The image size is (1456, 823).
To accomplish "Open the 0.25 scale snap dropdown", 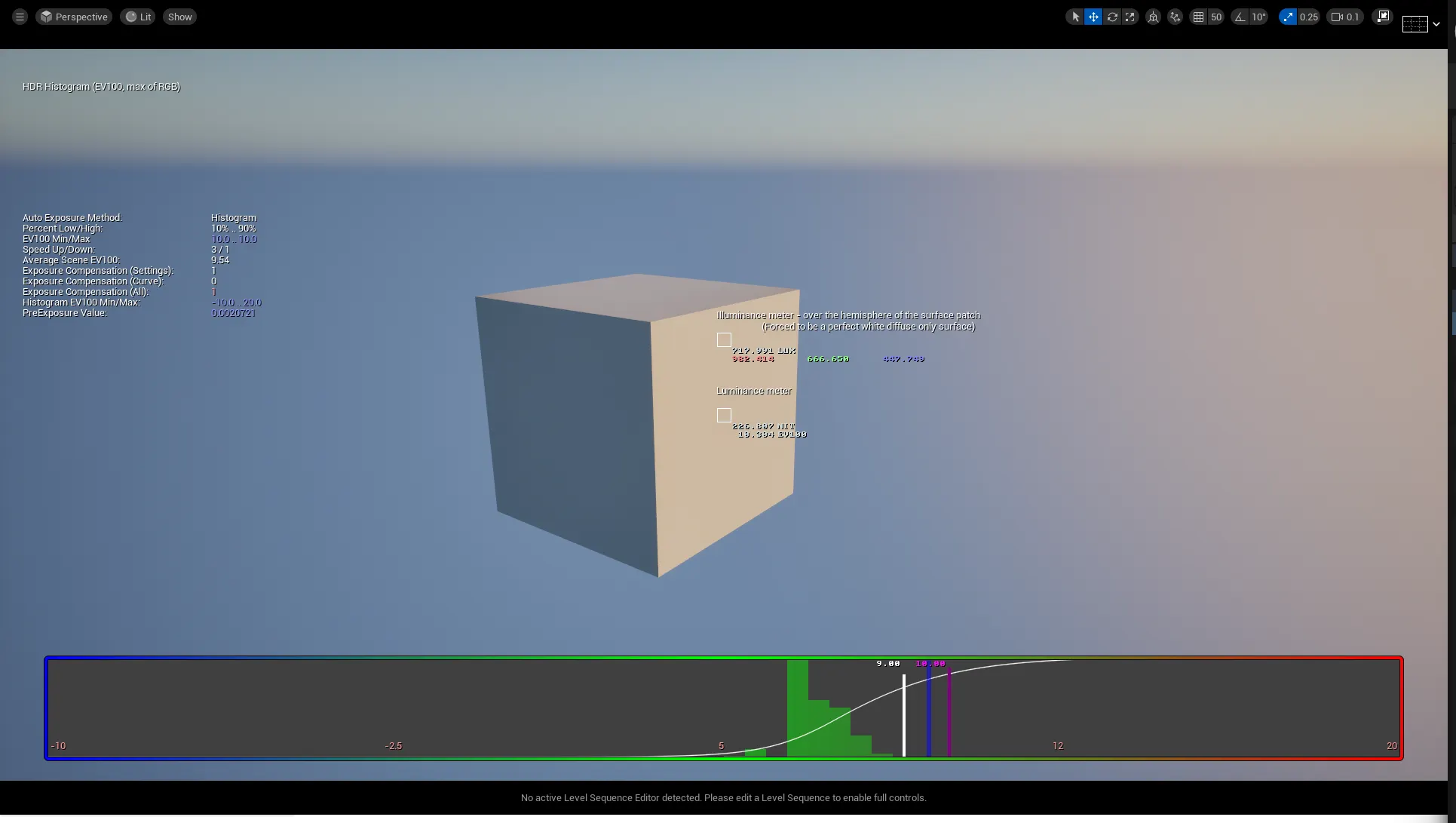I will tap(1309, 17).
